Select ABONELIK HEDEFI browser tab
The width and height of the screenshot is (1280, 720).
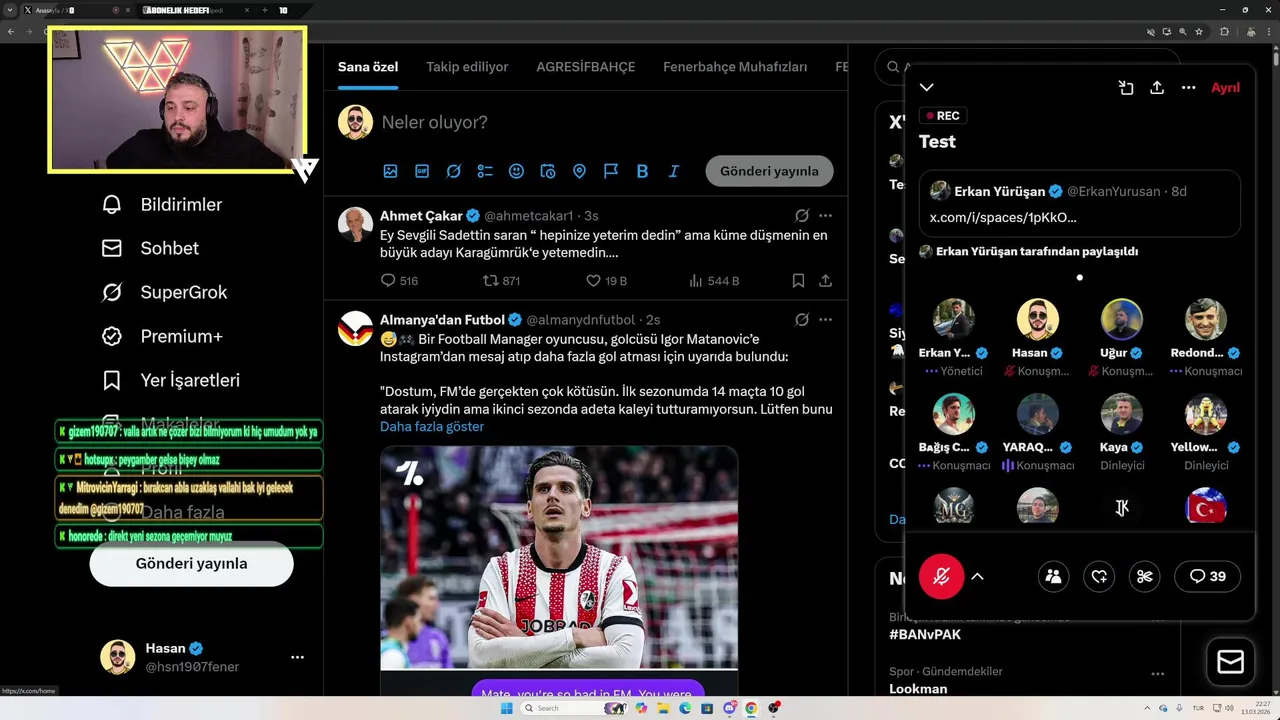point(195,10)
